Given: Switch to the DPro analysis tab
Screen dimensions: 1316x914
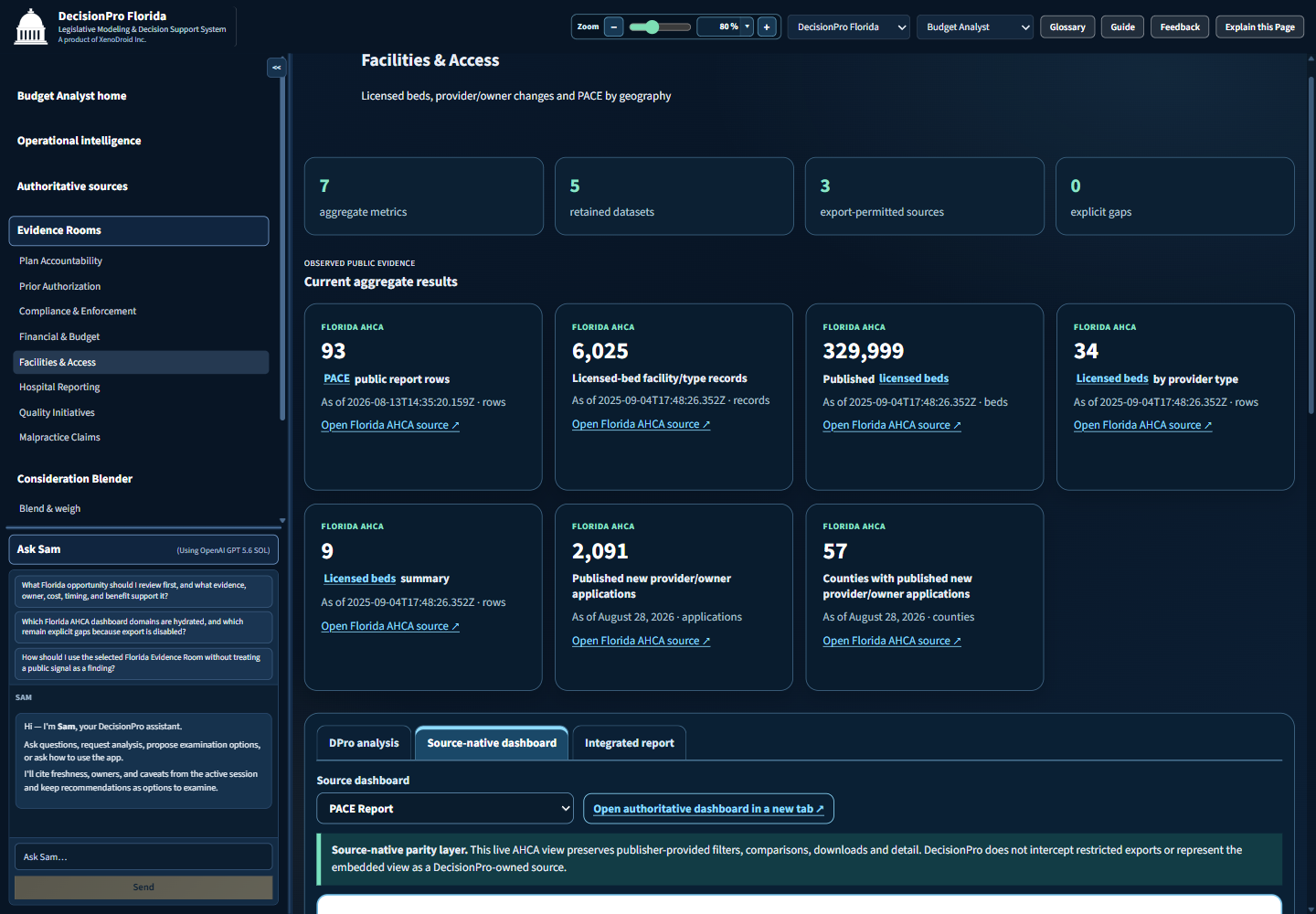Looking at the screenshot, I should (364, 743).
